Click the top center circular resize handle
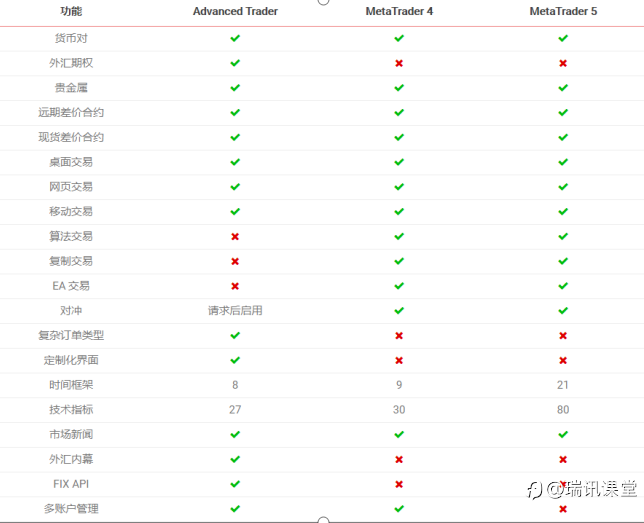The width and height of the screenshot is (644, 523). click(324, 1)
